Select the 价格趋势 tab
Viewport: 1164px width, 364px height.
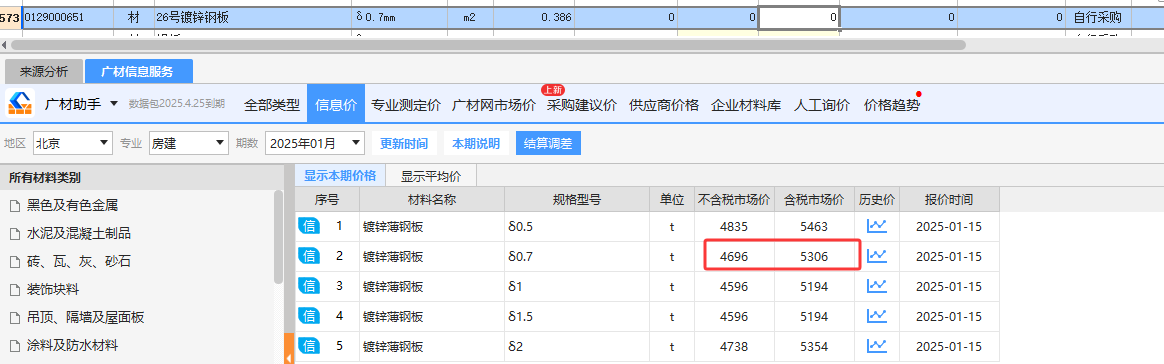coord(892,105)
